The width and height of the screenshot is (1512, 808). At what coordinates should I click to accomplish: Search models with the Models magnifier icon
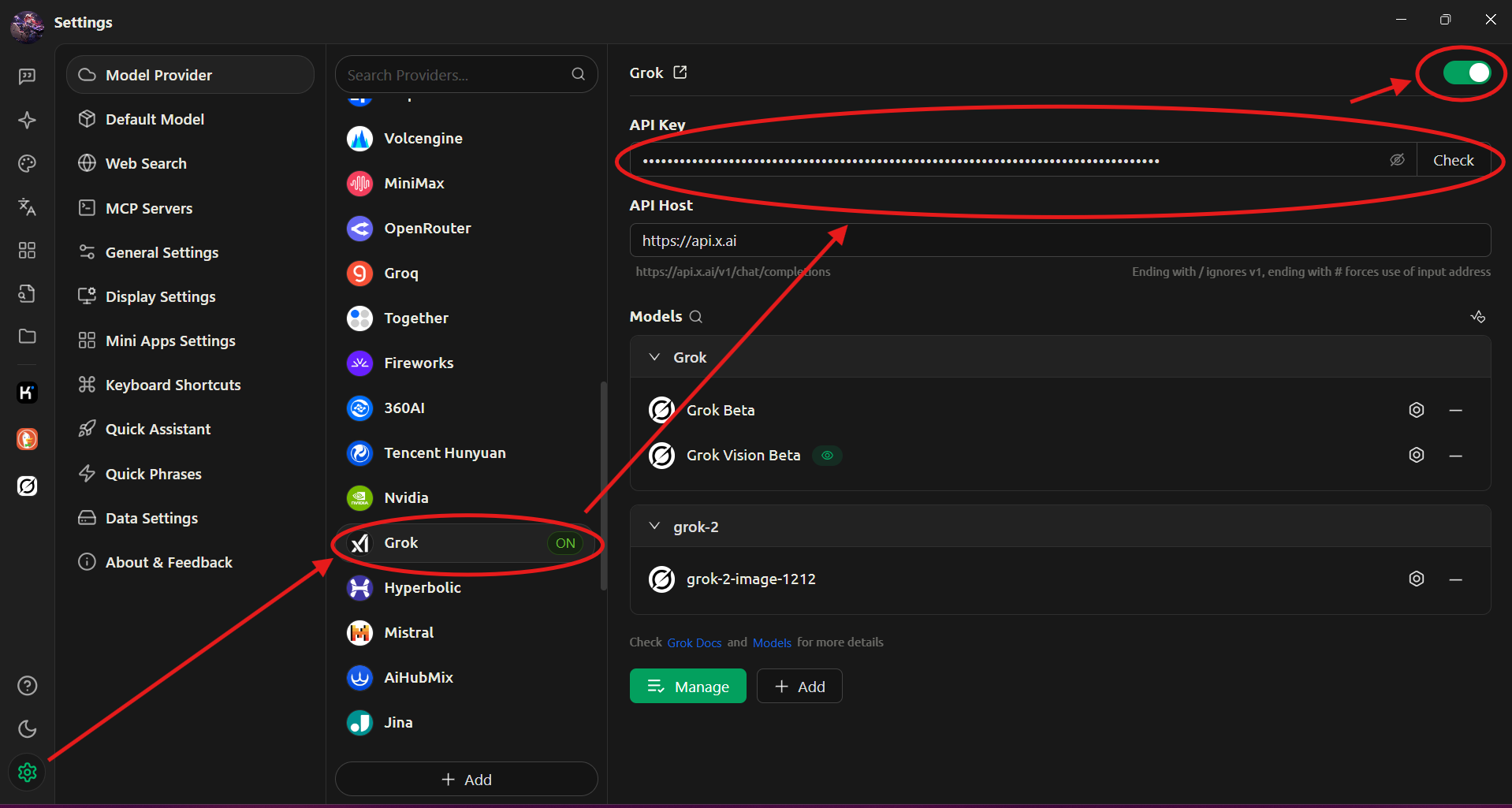pos(696,317)
